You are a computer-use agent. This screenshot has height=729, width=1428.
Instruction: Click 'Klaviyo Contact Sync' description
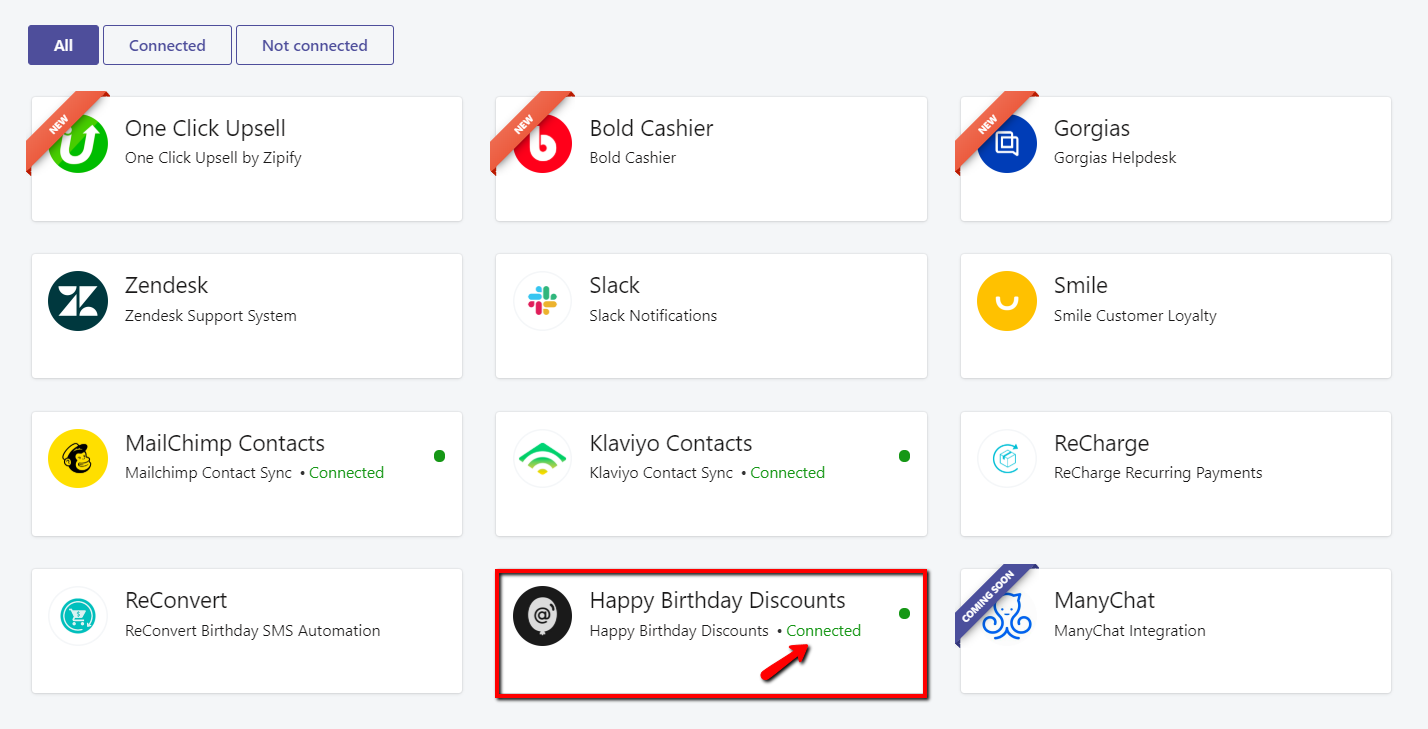(x=661, y=473)
